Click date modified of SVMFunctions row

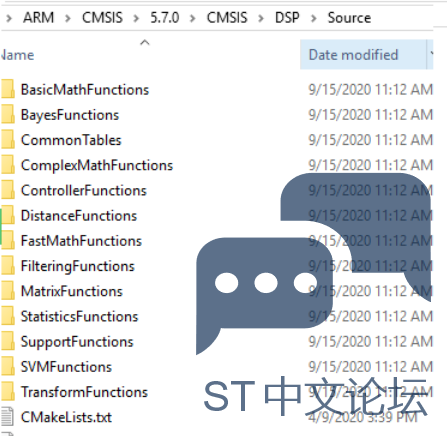coord(371,367)
